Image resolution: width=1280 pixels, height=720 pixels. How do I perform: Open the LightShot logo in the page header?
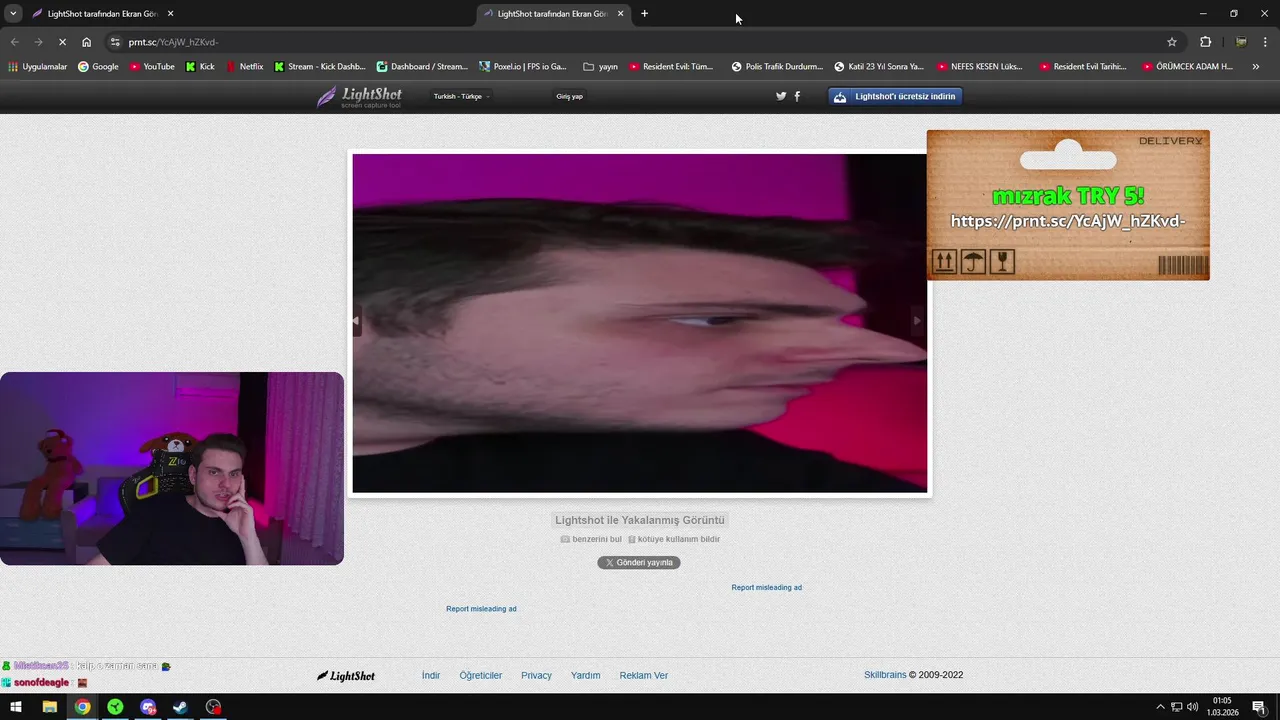pyautogui.click(x=359, y=97)
